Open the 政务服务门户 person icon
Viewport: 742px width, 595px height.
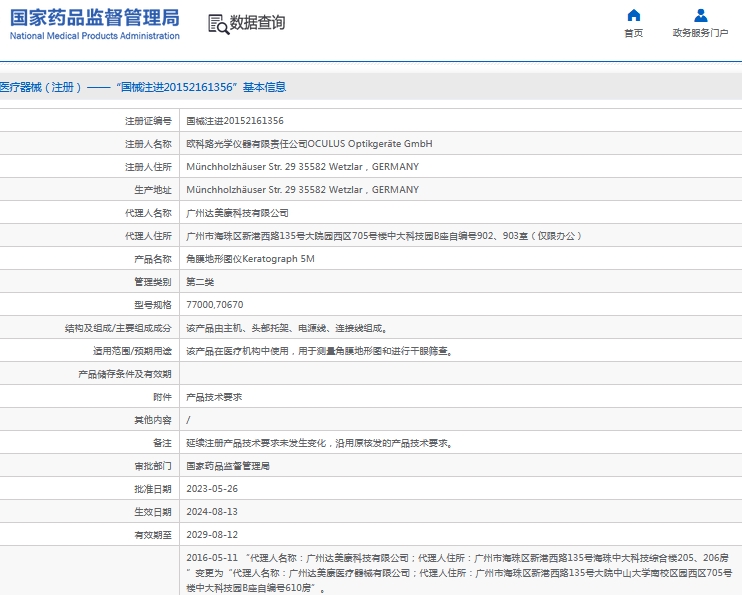click(x=700, y=16)
